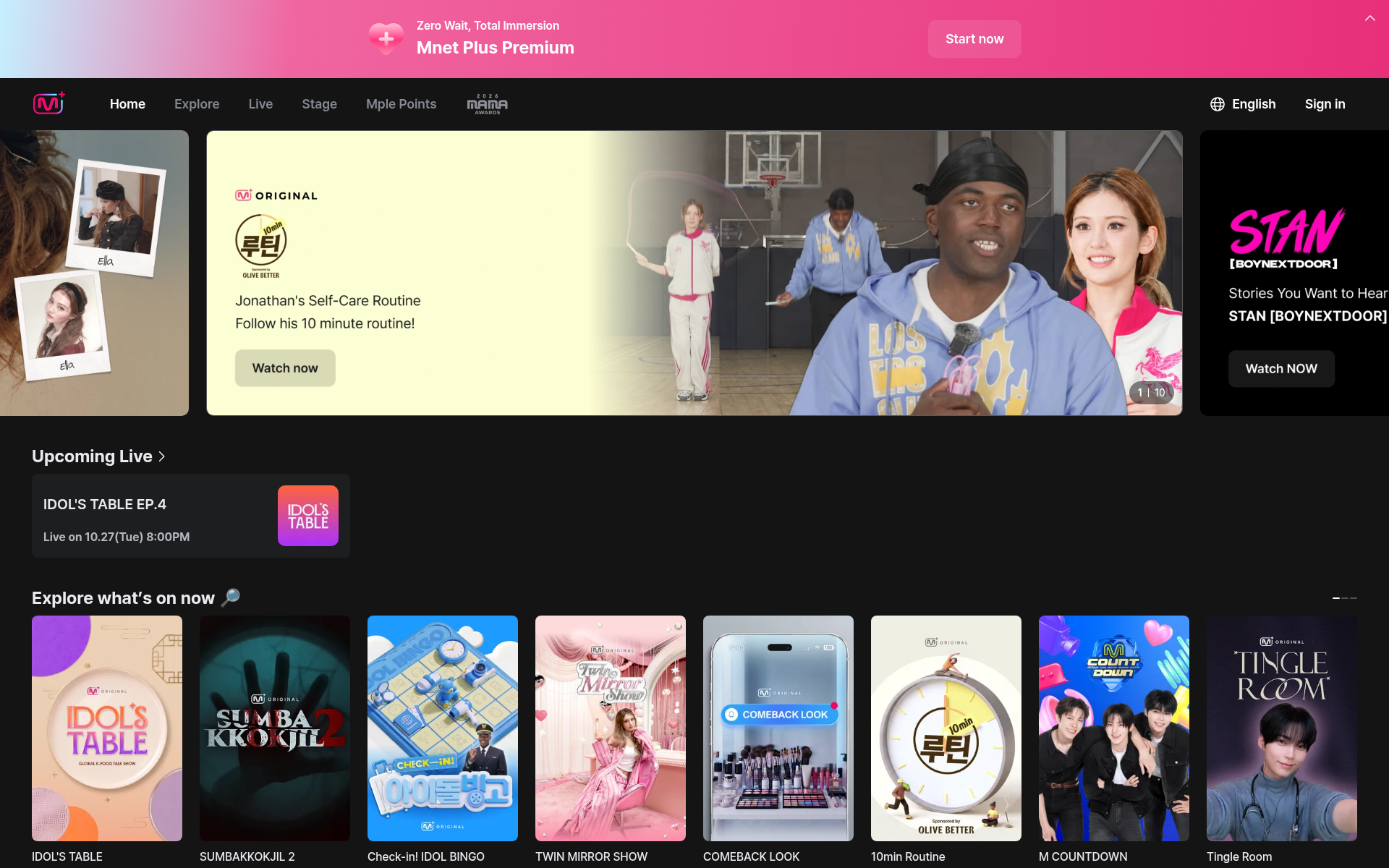Open the IDOL'S TABLE EP.4 live card

191,516
